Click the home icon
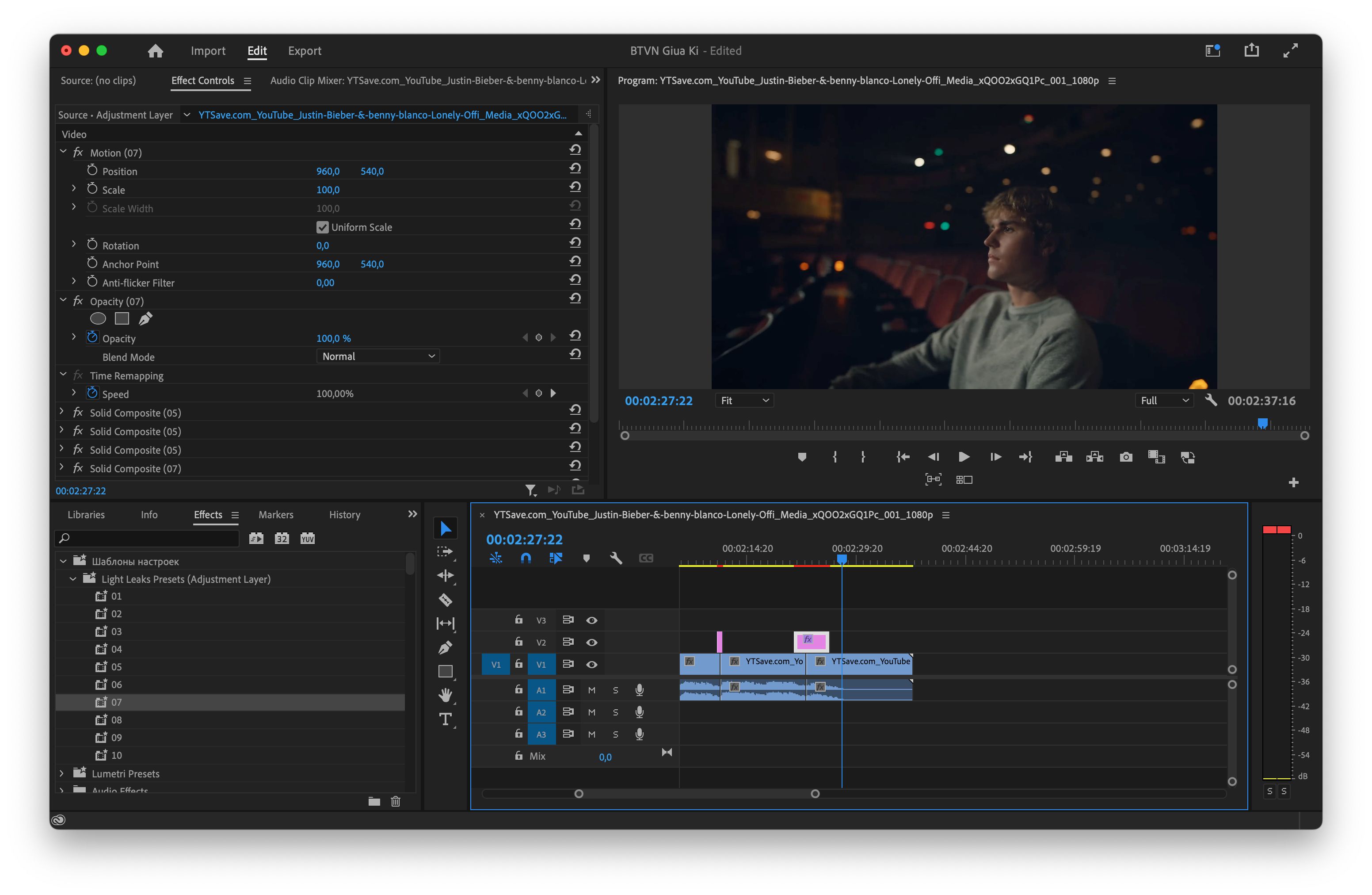Viewport: 1372px width, 895px height. click(x=155, y=51)
